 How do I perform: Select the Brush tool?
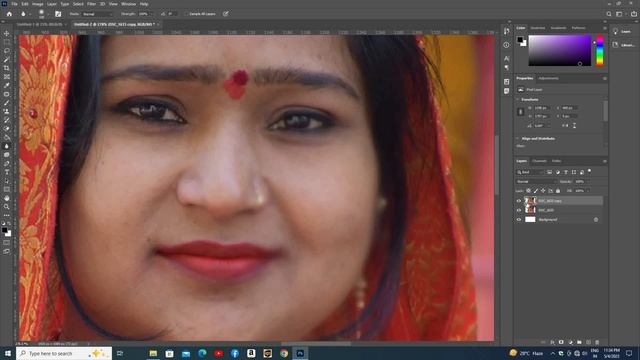point(7,102)
